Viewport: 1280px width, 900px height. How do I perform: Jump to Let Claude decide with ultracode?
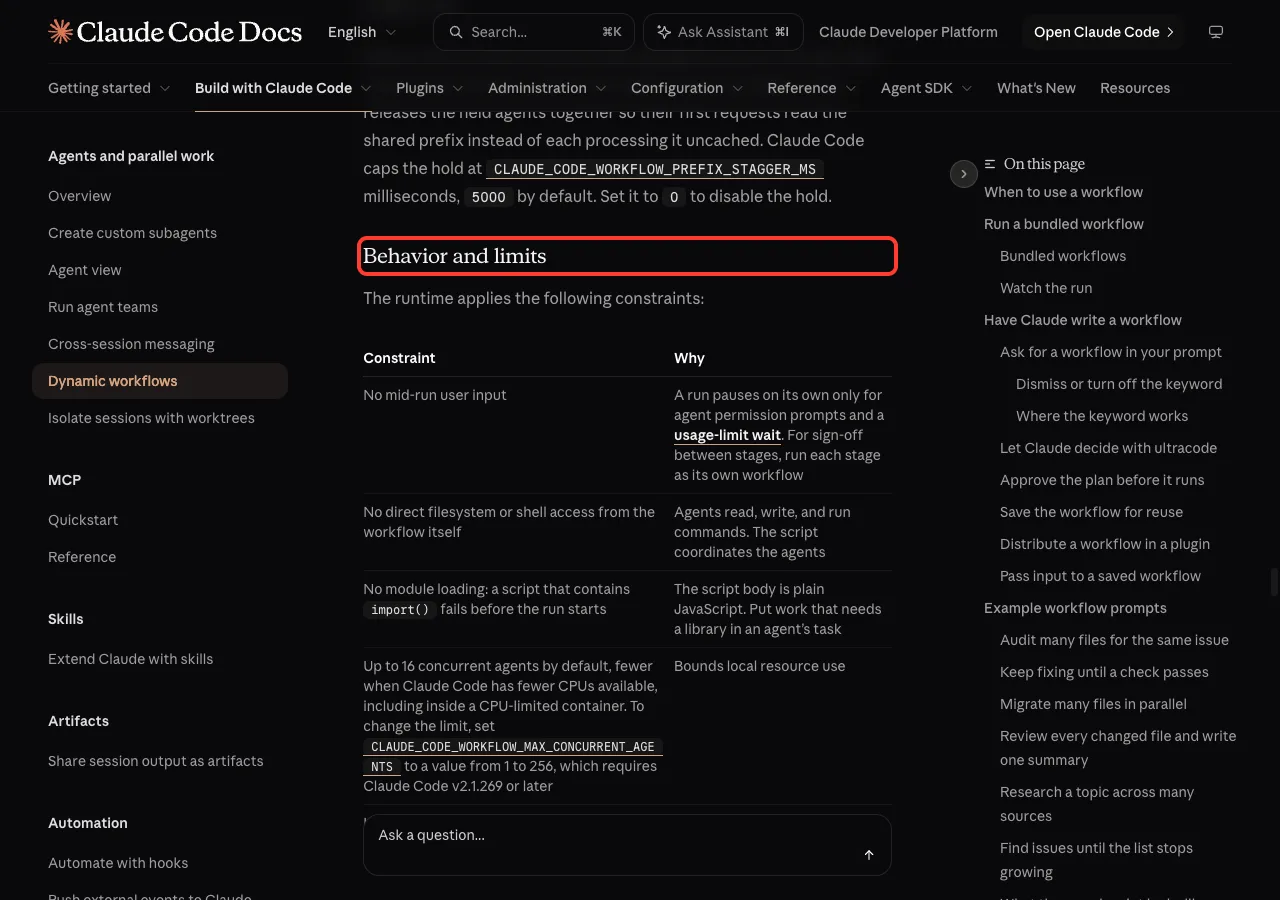[1108, 448]
